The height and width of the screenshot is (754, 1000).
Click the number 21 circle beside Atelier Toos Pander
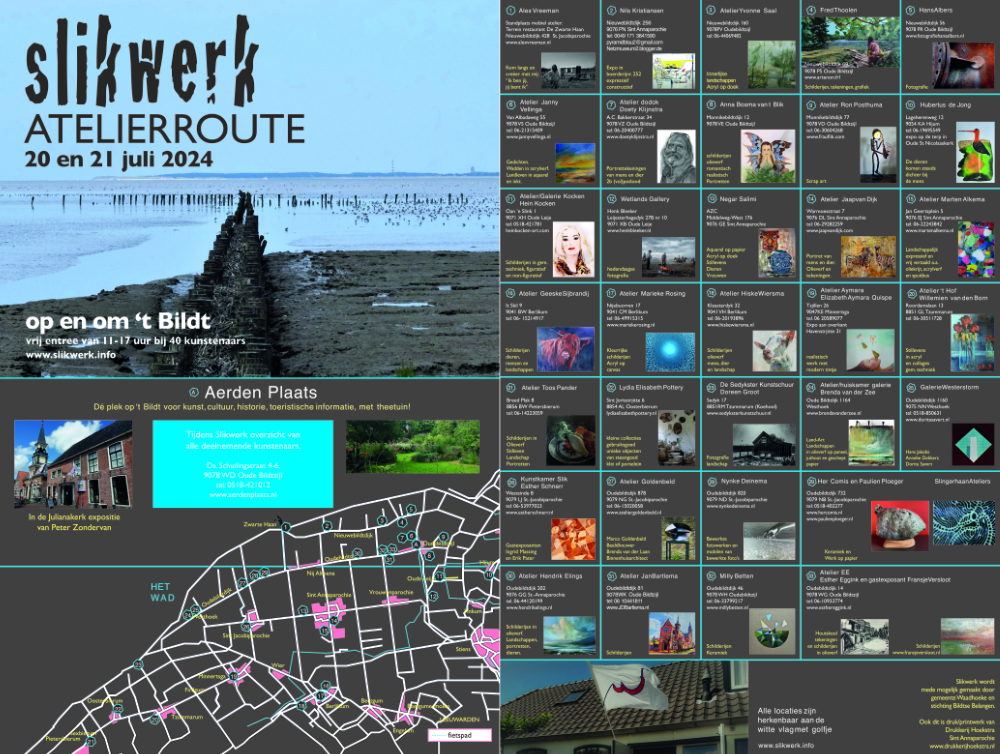pos(510,387)
